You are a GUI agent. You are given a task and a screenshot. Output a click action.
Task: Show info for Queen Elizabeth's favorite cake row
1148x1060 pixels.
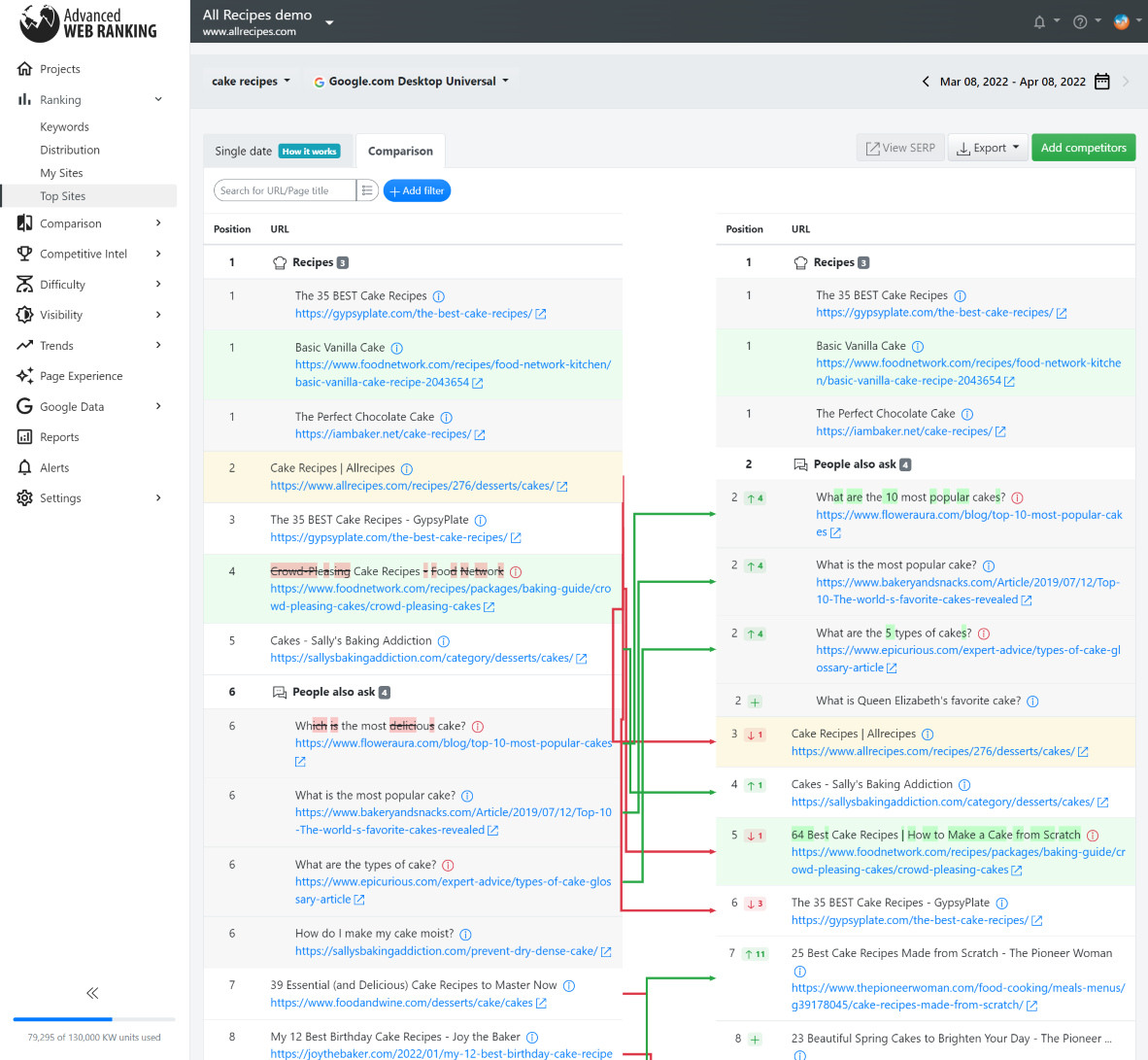point(1032,701)
